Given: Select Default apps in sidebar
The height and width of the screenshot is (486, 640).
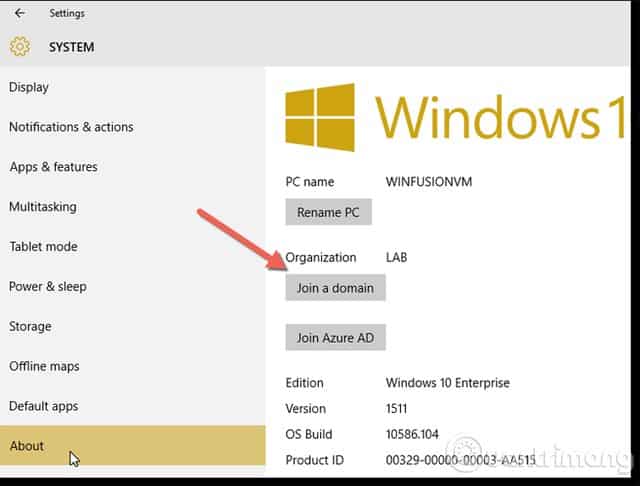Looking at the screenshot, I should 133,406.
